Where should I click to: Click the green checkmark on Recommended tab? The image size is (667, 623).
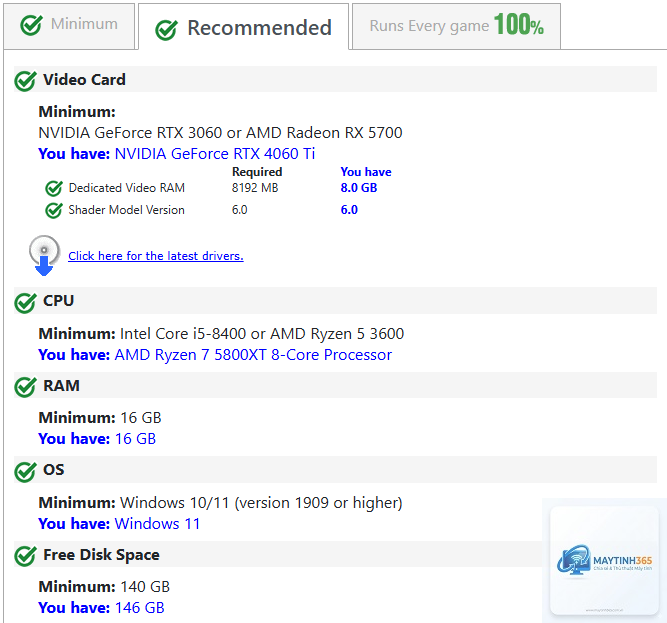(166, 30)
